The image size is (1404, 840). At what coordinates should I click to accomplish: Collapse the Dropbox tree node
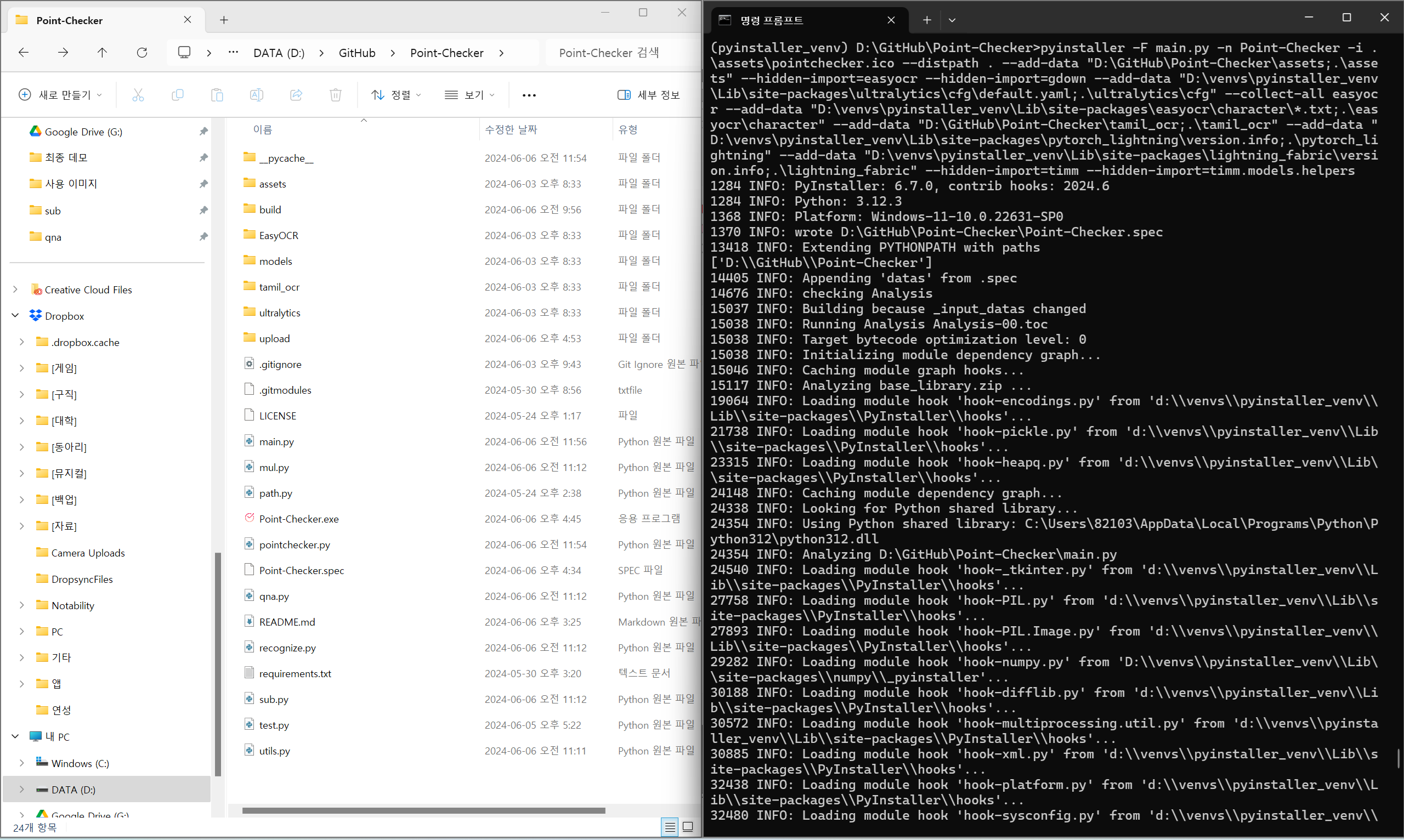(x=15, y=316)
